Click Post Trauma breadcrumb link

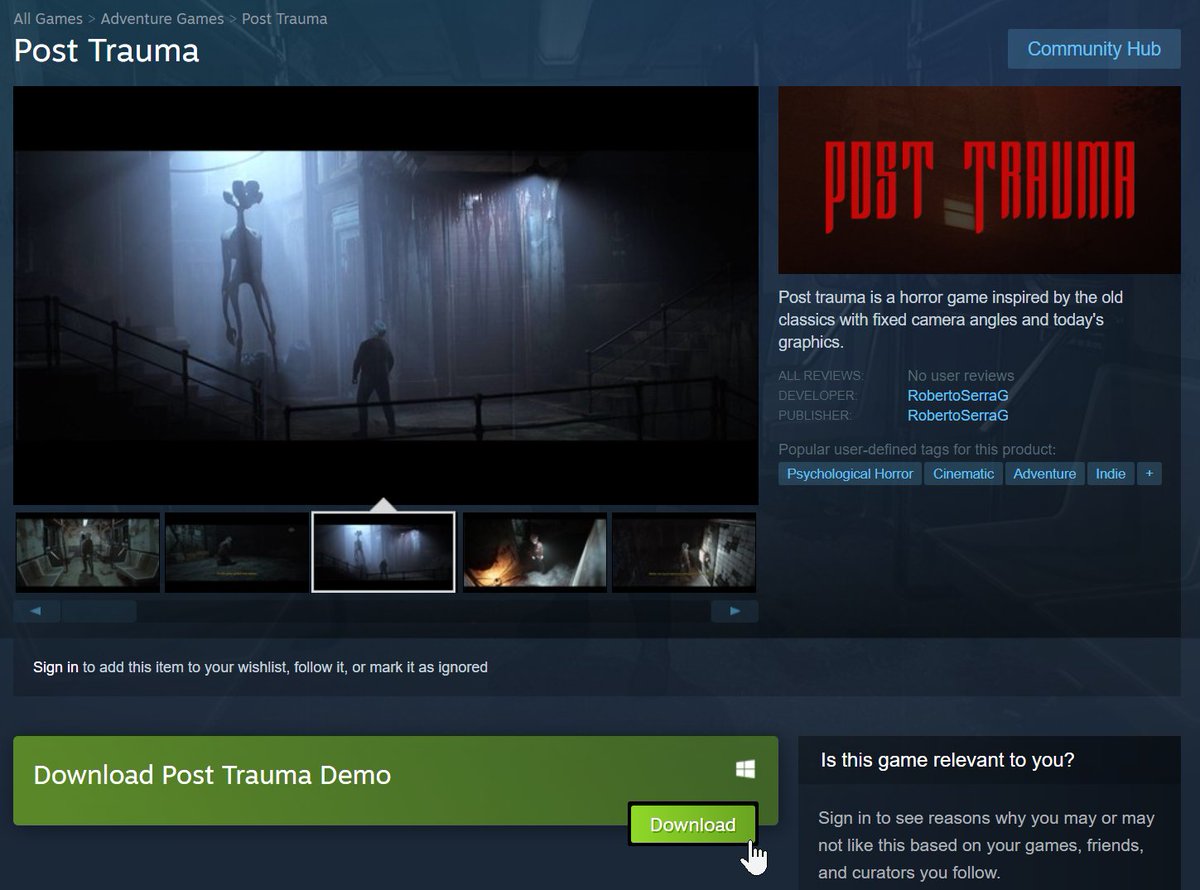click(x=284, y=19)
